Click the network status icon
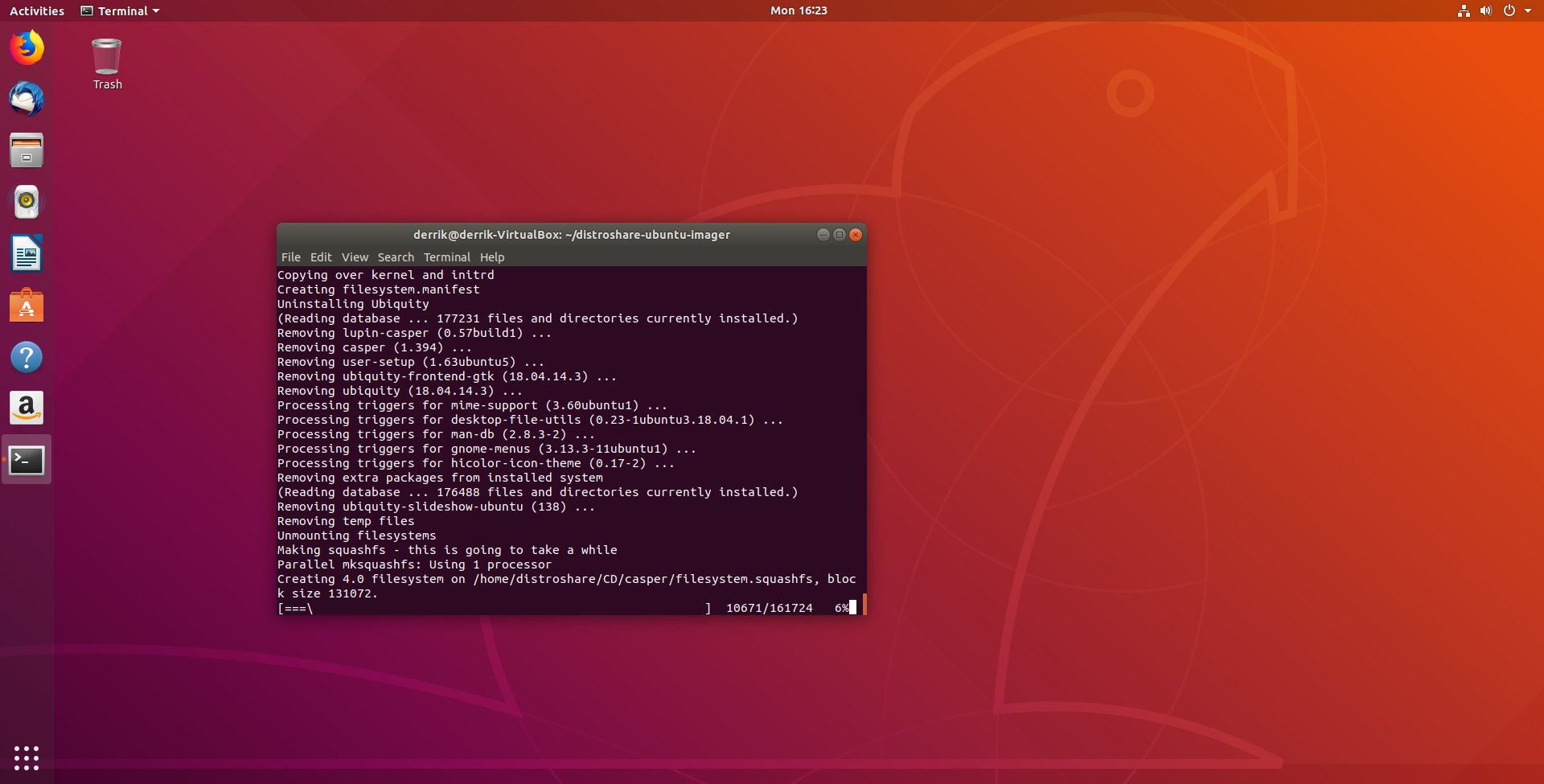Image resolution: width=1544 pixels, height=784 pixels. click(1463, 10)
